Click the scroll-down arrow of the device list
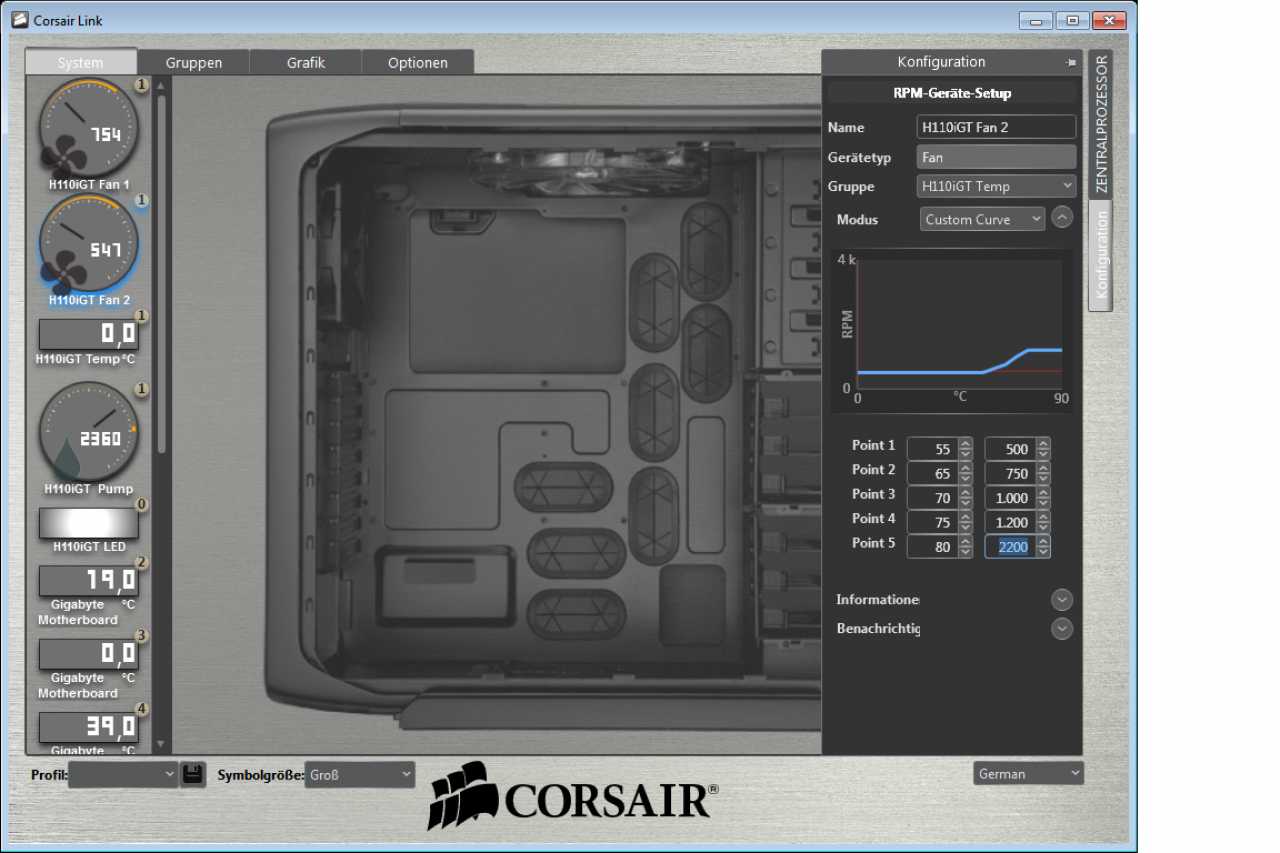The width and height of the screenshot is (1280, 853). pos(162,745)
